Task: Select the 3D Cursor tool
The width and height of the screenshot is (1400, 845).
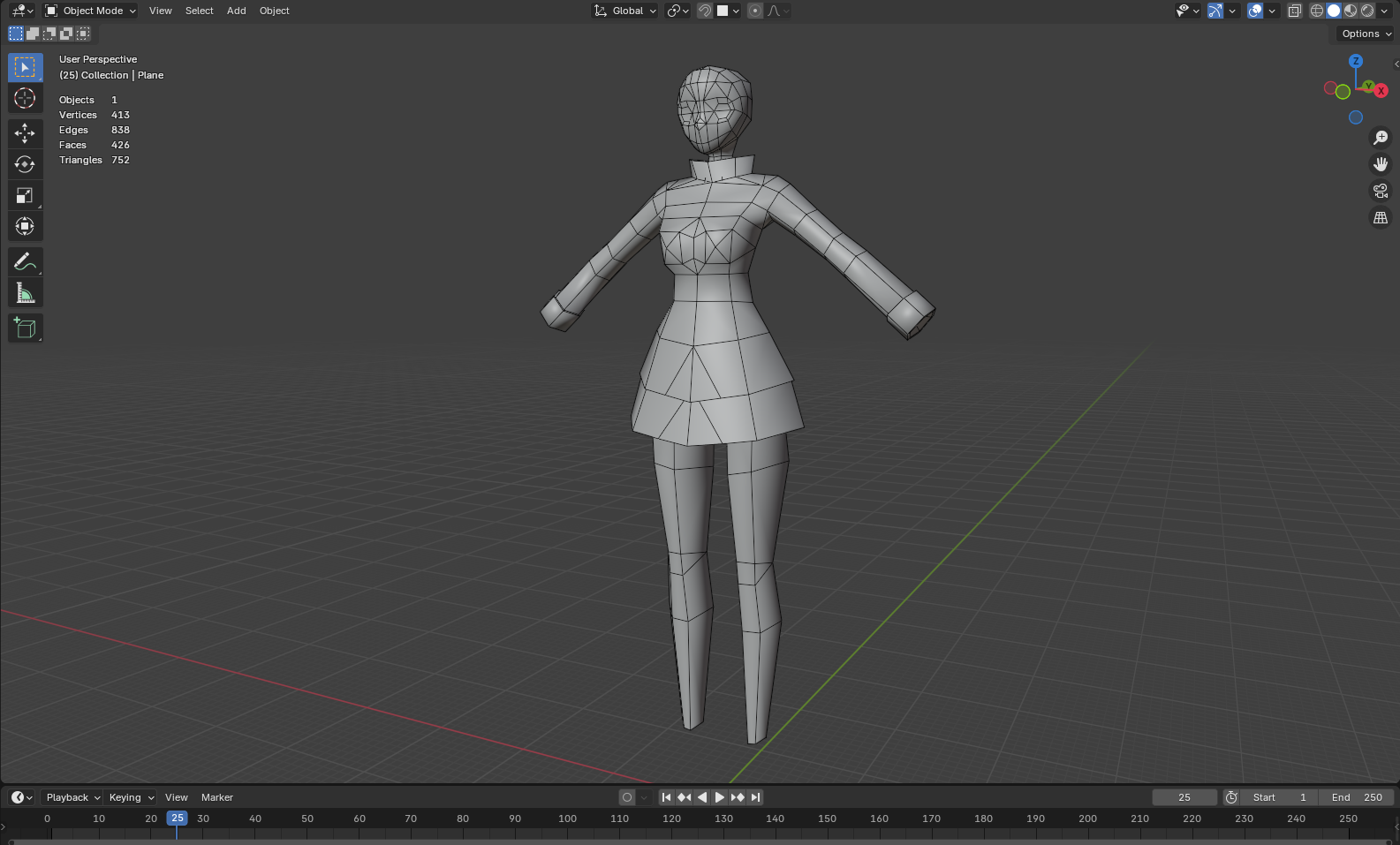Action: click(25, 98)
